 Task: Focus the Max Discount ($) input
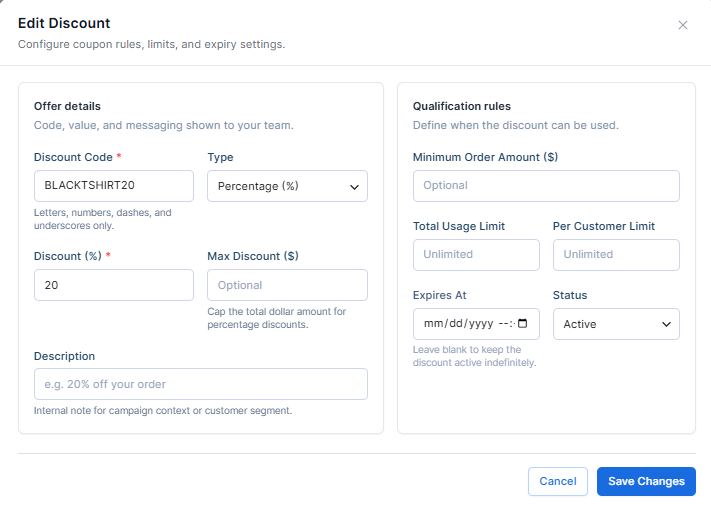coord(287,285)
